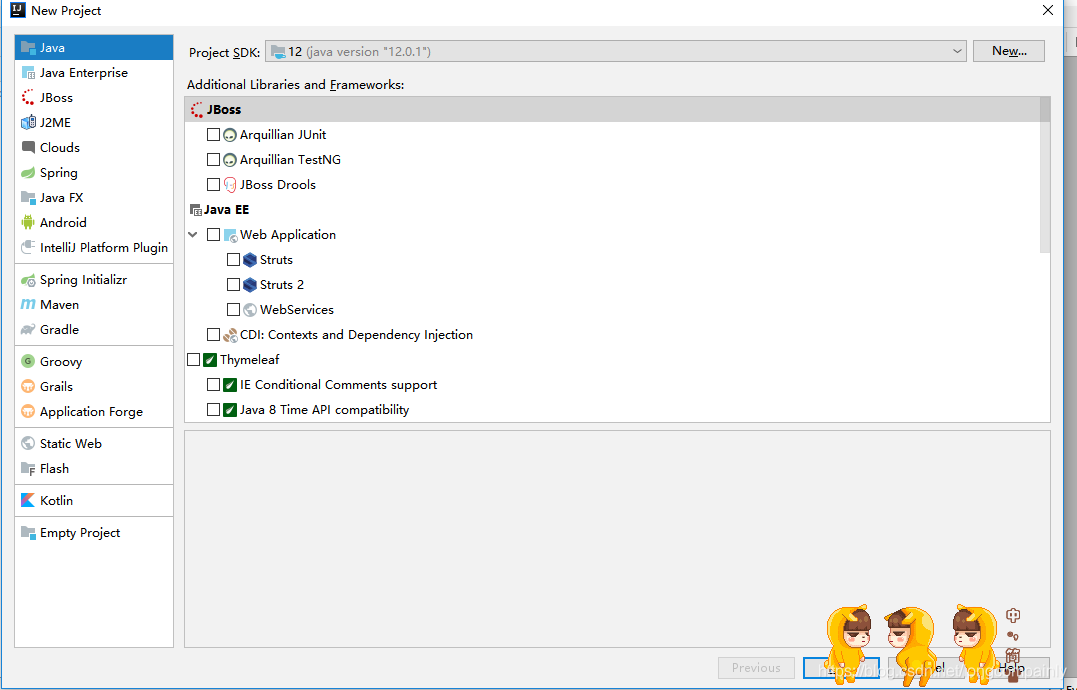Screen dimensions: 1077x690
Task: Click the Thymeleaf green check icon
Action: 210,360
